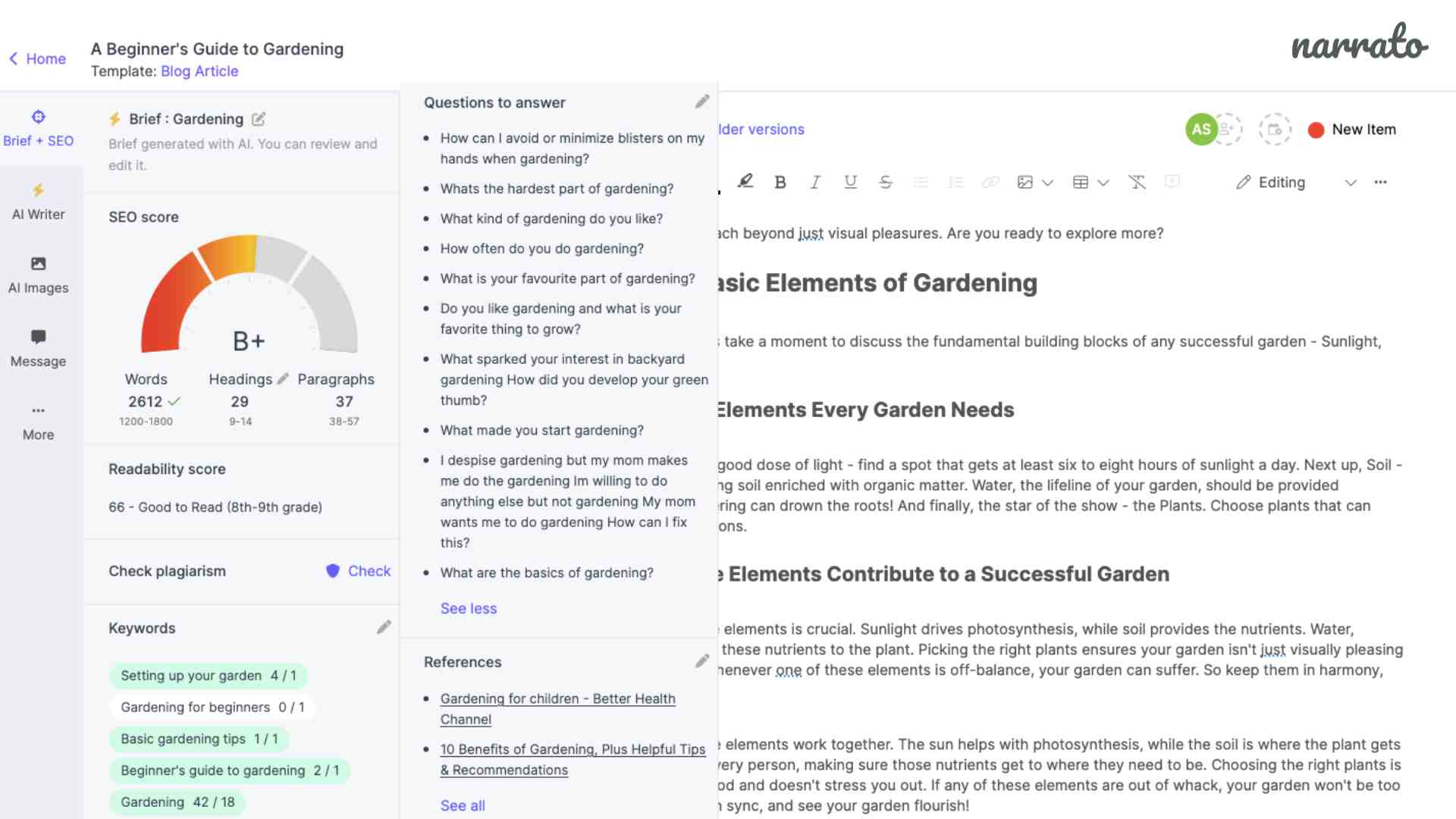Click the strikethrough formatting icon

884,182
